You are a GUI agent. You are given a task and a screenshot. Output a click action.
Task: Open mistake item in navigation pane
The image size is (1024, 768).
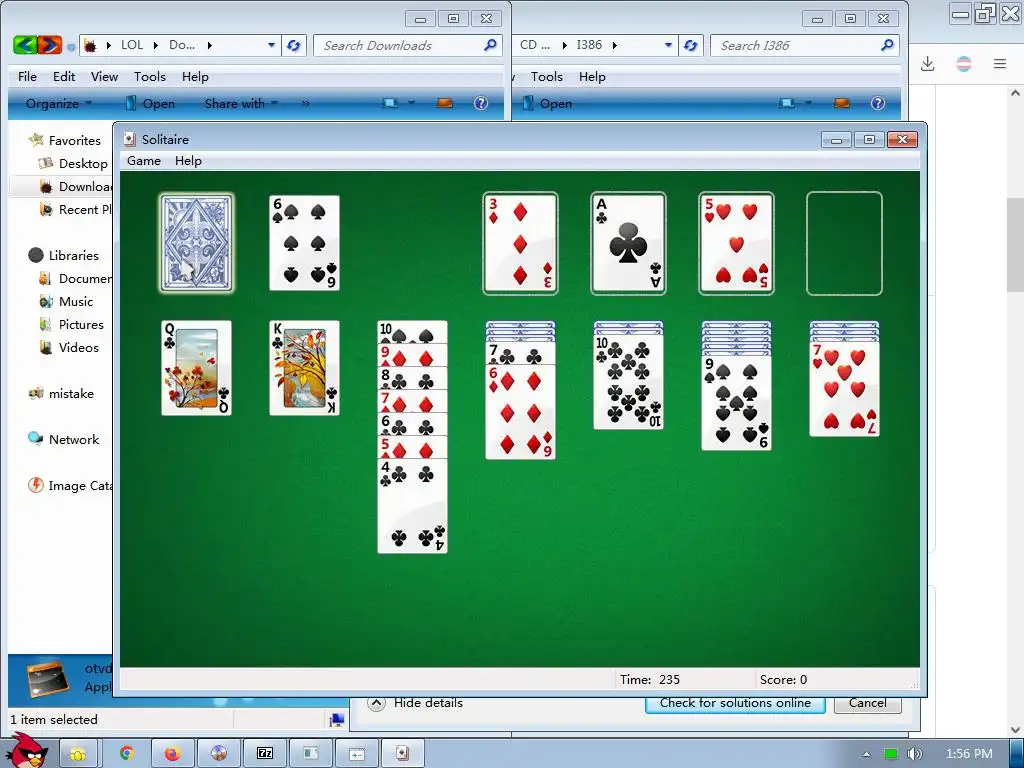71,394
